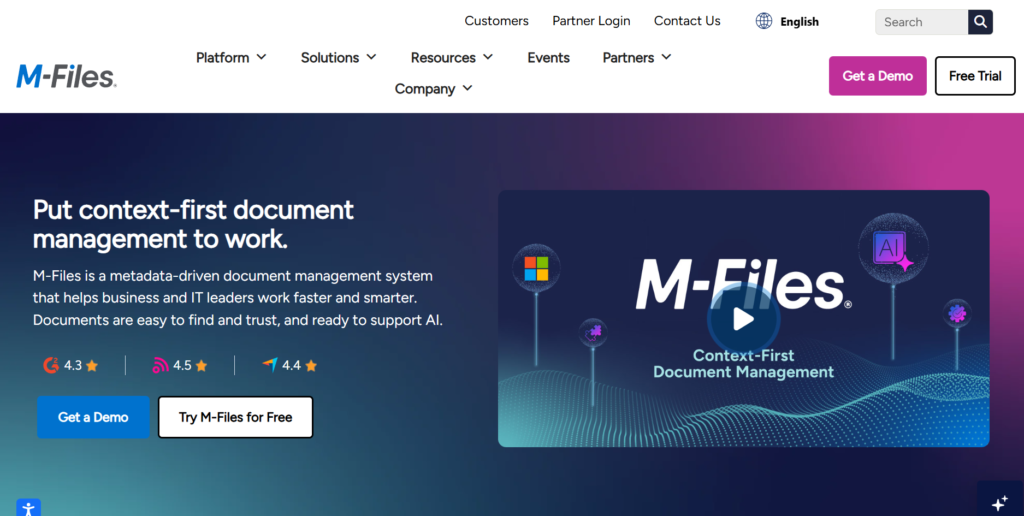
Task: Open the Events page
Action: click(x=549, y=57)
